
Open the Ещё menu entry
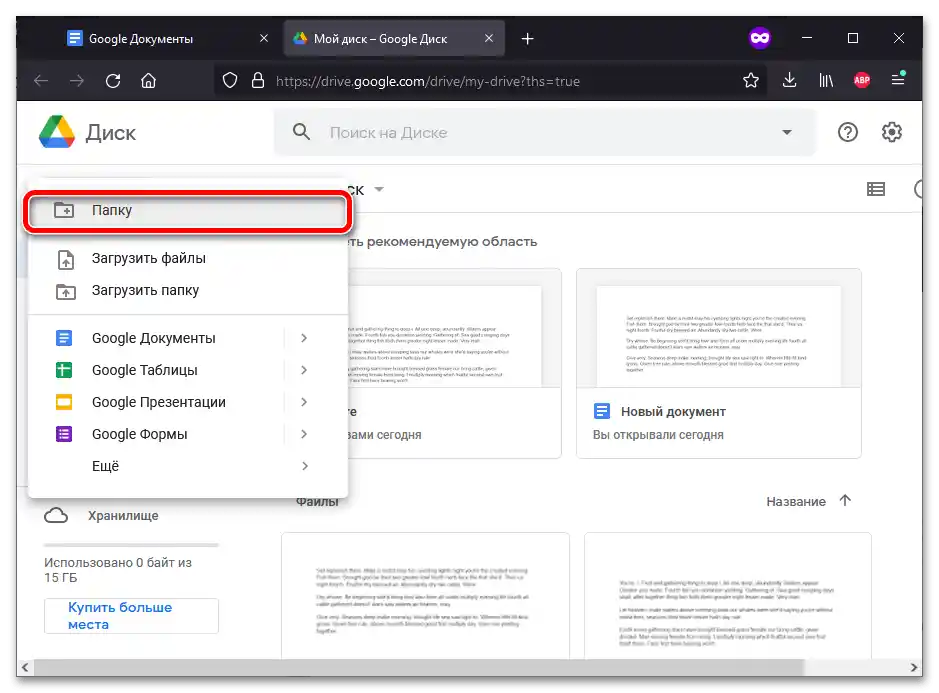pyautogui.click(x=187, y=466)
